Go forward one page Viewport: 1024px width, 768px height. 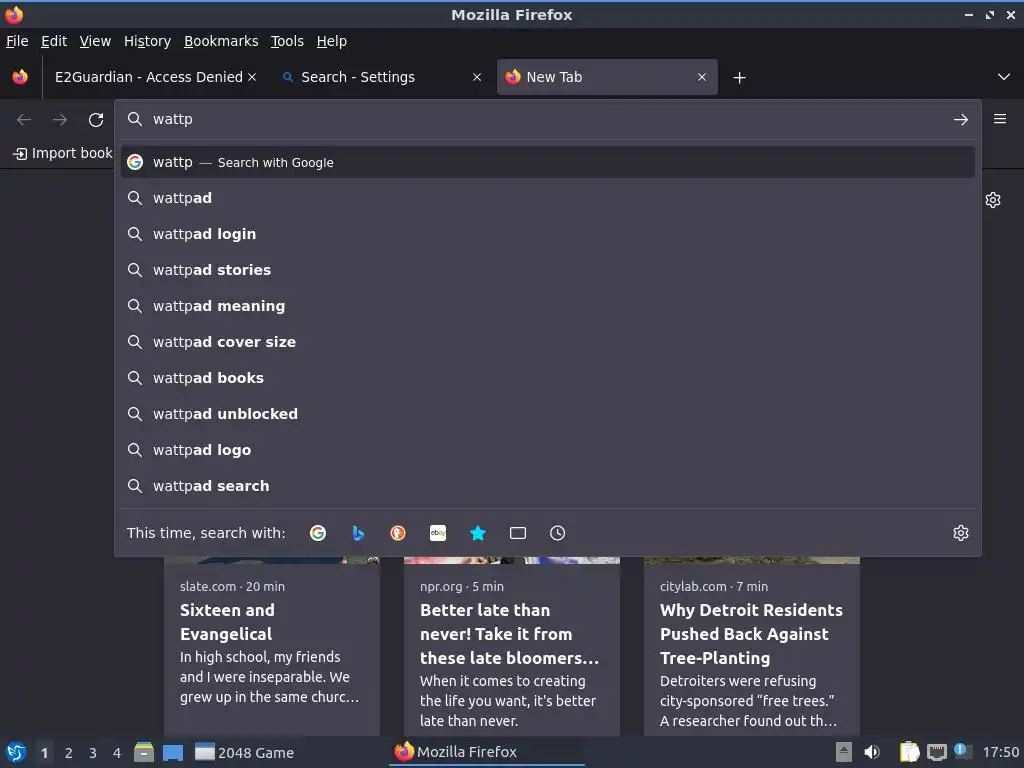coord(59,120)
